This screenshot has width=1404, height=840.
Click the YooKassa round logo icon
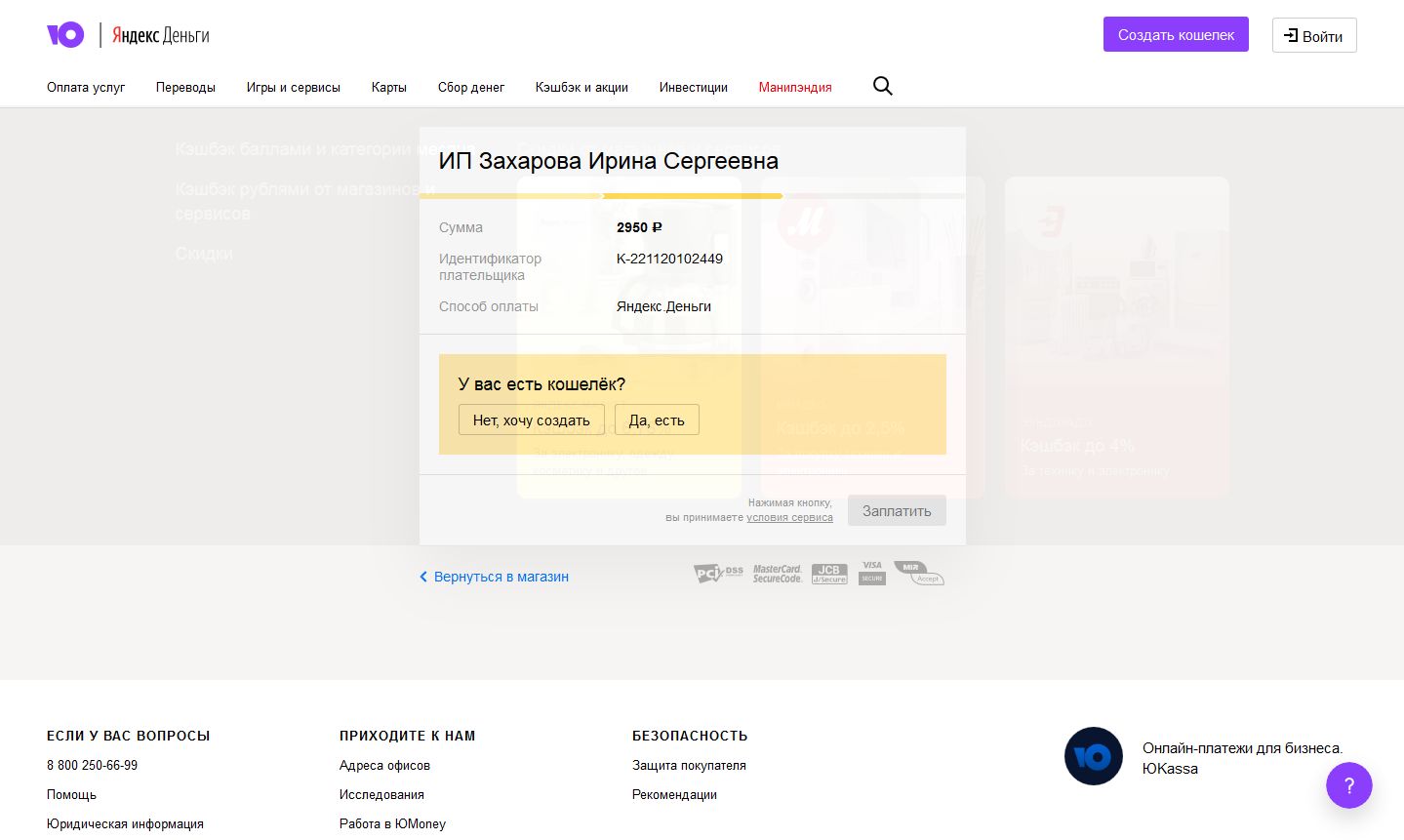pos(1094,756)
